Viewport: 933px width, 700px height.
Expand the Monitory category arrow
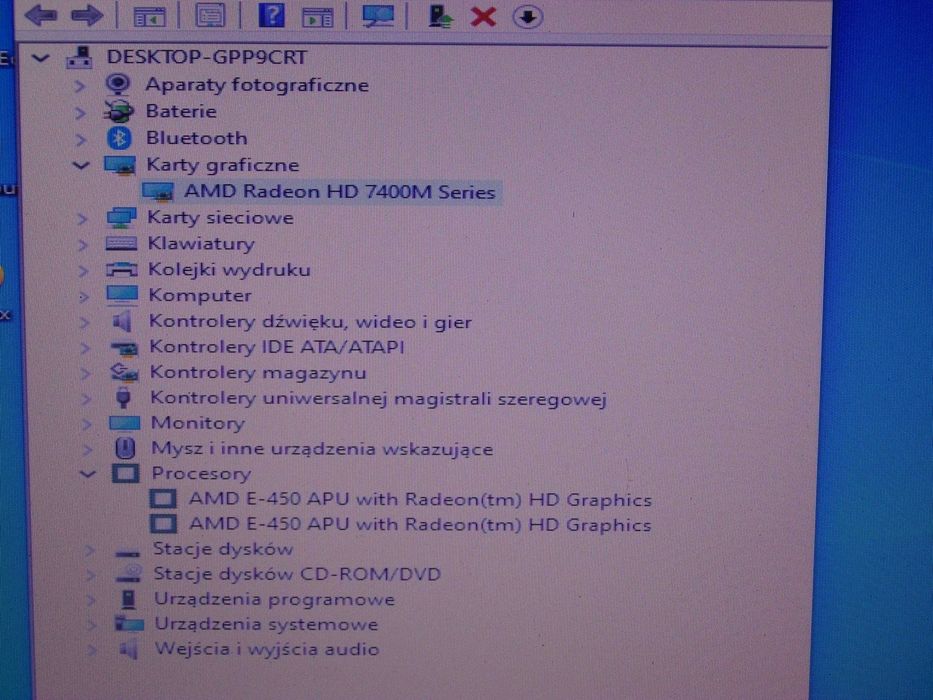coord(87,424)
